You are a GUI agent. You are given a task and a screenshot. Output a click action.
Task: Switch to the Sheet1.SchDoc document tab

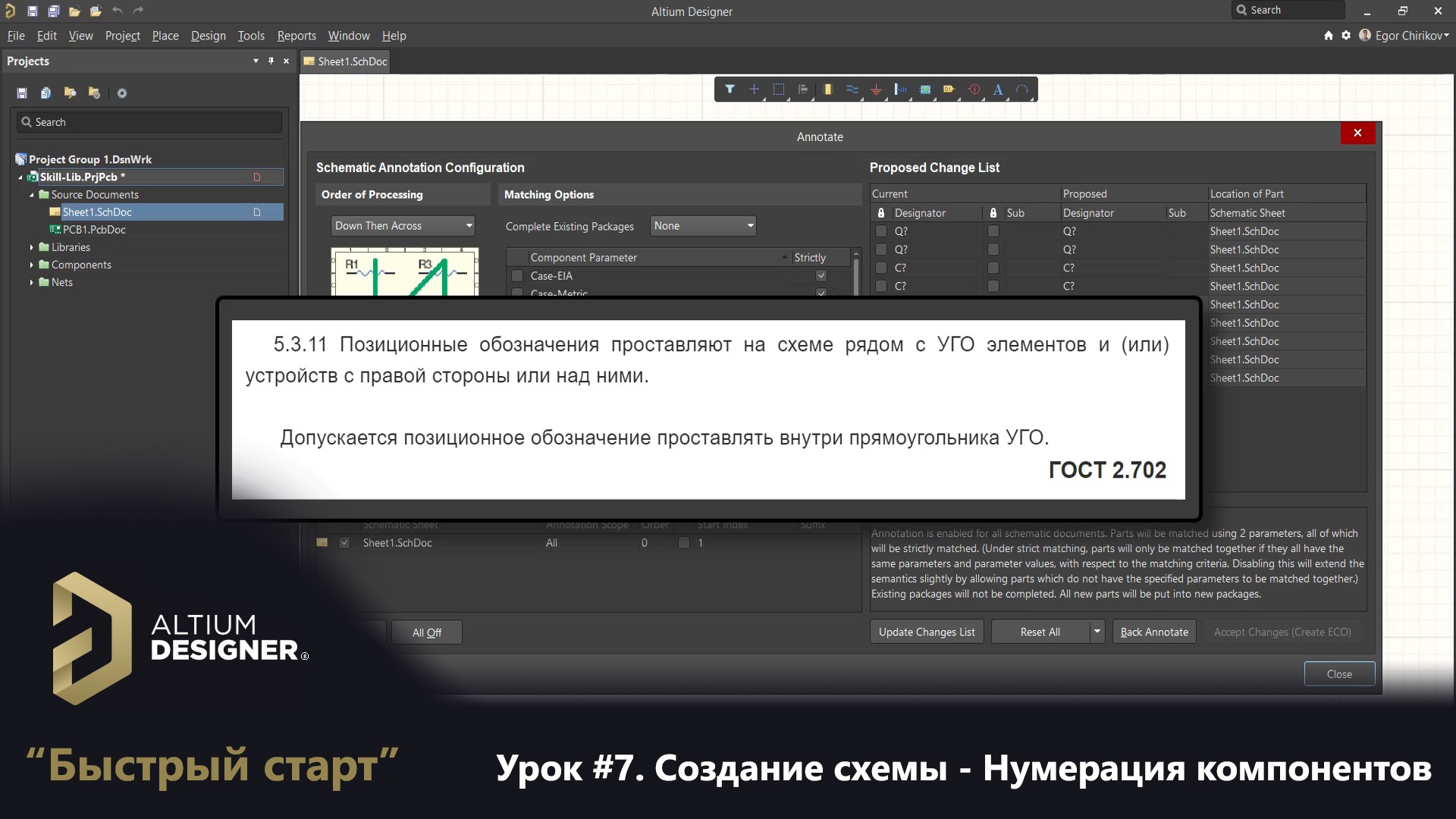(345, 61)
